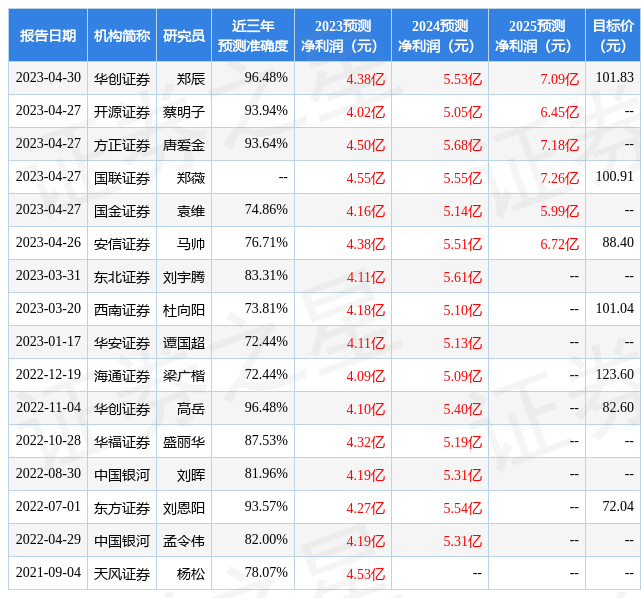Select researcher 袁维
Screen dimensions: 641x598
(191, 211)
